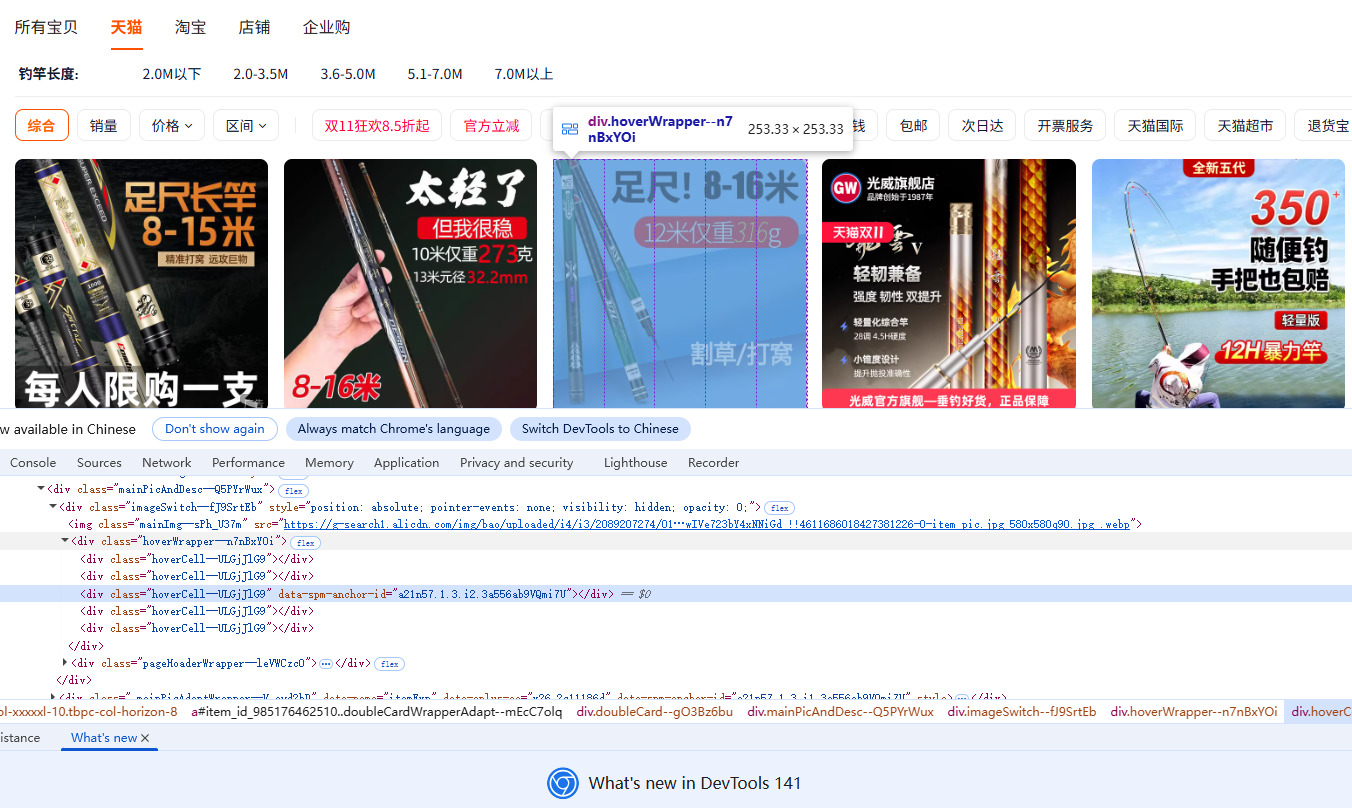This screenshot has width=1352, height=808.
Task: Sort results by 销量
Action: pyautogui.click(x=104, y=125)
